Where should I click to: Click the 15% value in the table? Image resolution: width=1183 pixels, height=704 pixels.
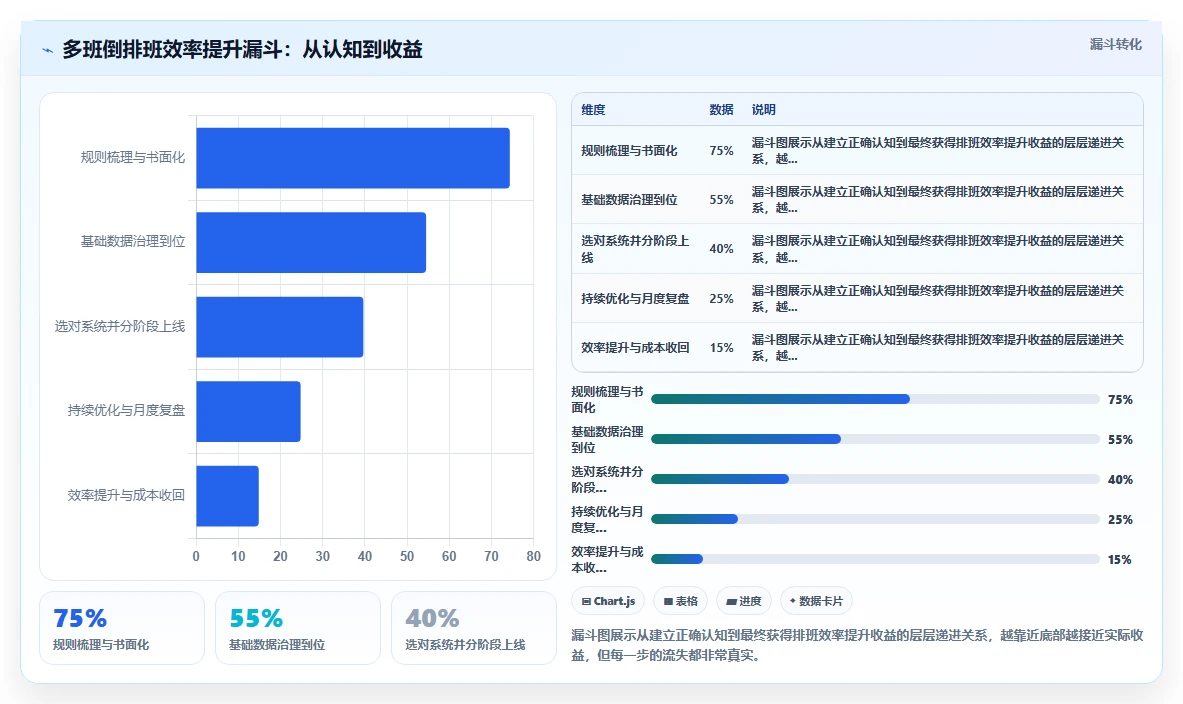click(721, 348)
